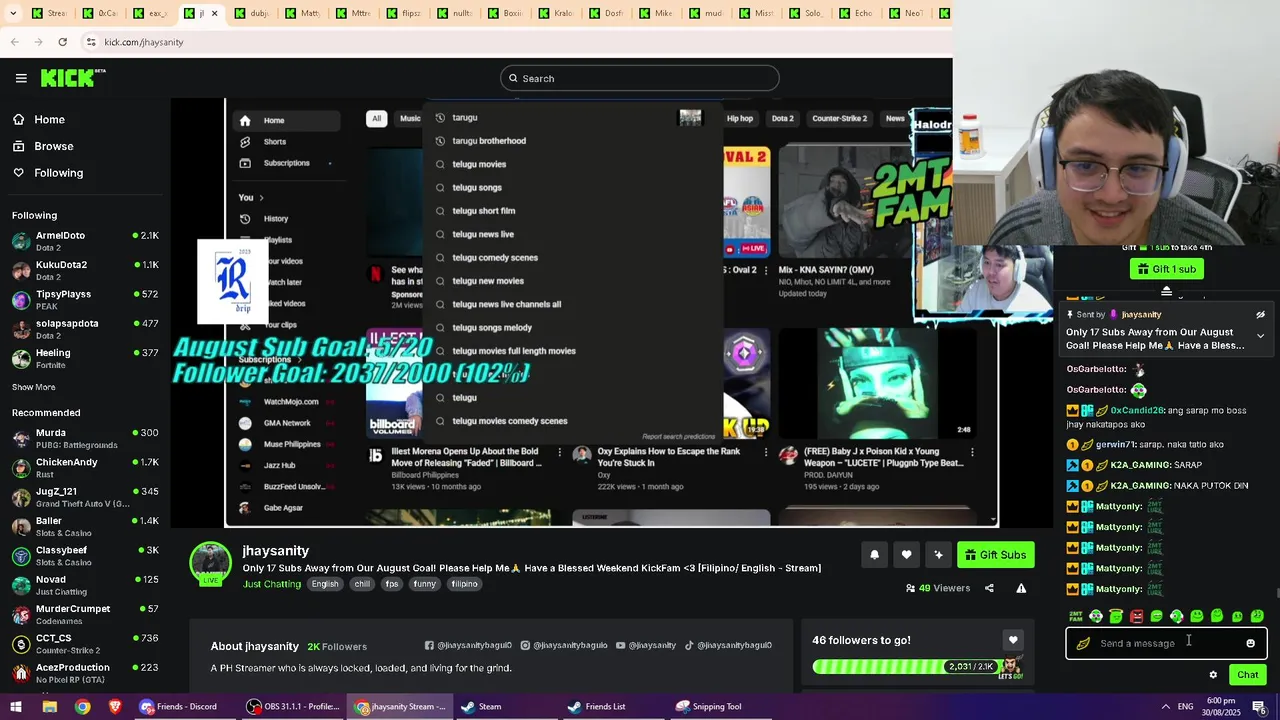Open jhaysanity's Instagram link
This screenshot has height=720, width=1280.
566,645
